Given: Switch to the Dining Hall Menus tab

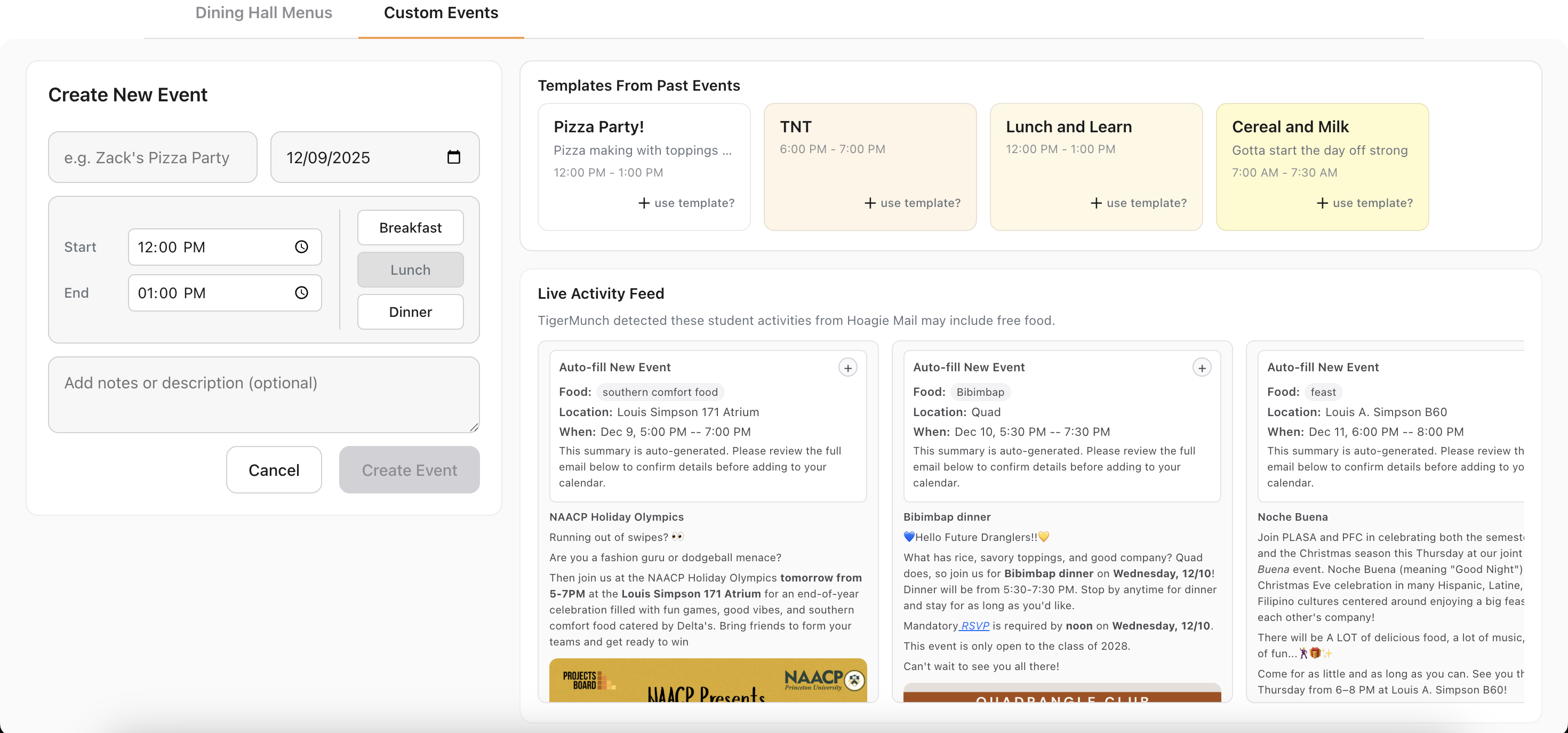Looking at the screenshot, I should click(263, 13).
